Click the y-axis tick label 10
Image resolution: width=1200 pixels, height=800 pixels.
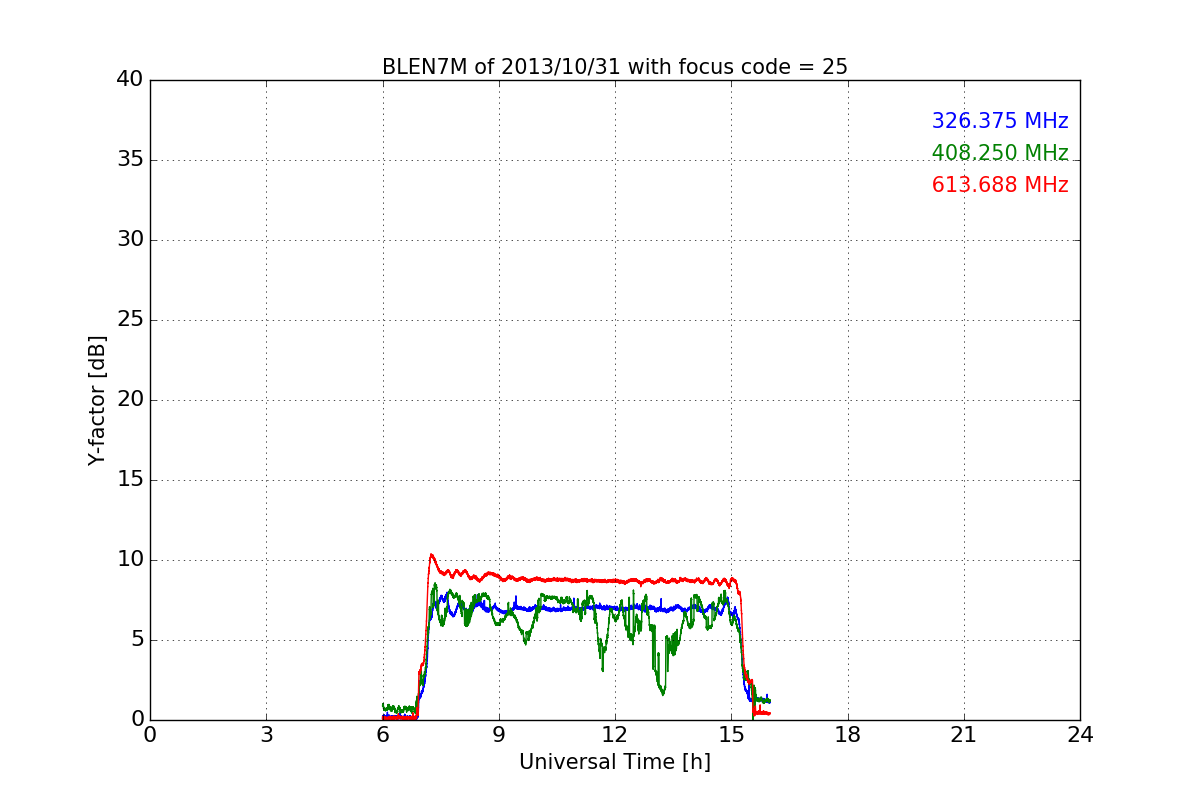point(130,560)
